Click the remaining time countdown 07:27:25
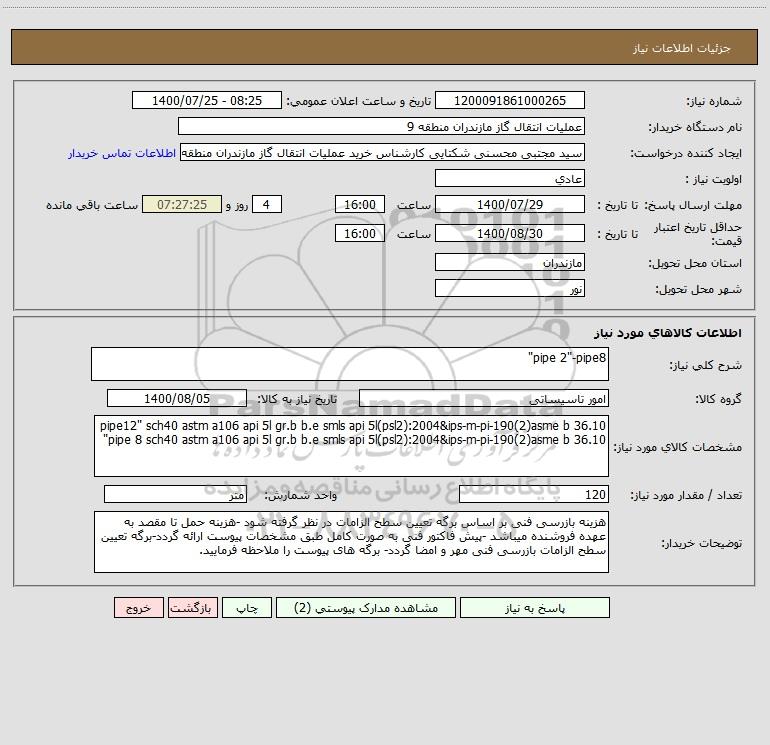 click(182, 204)
